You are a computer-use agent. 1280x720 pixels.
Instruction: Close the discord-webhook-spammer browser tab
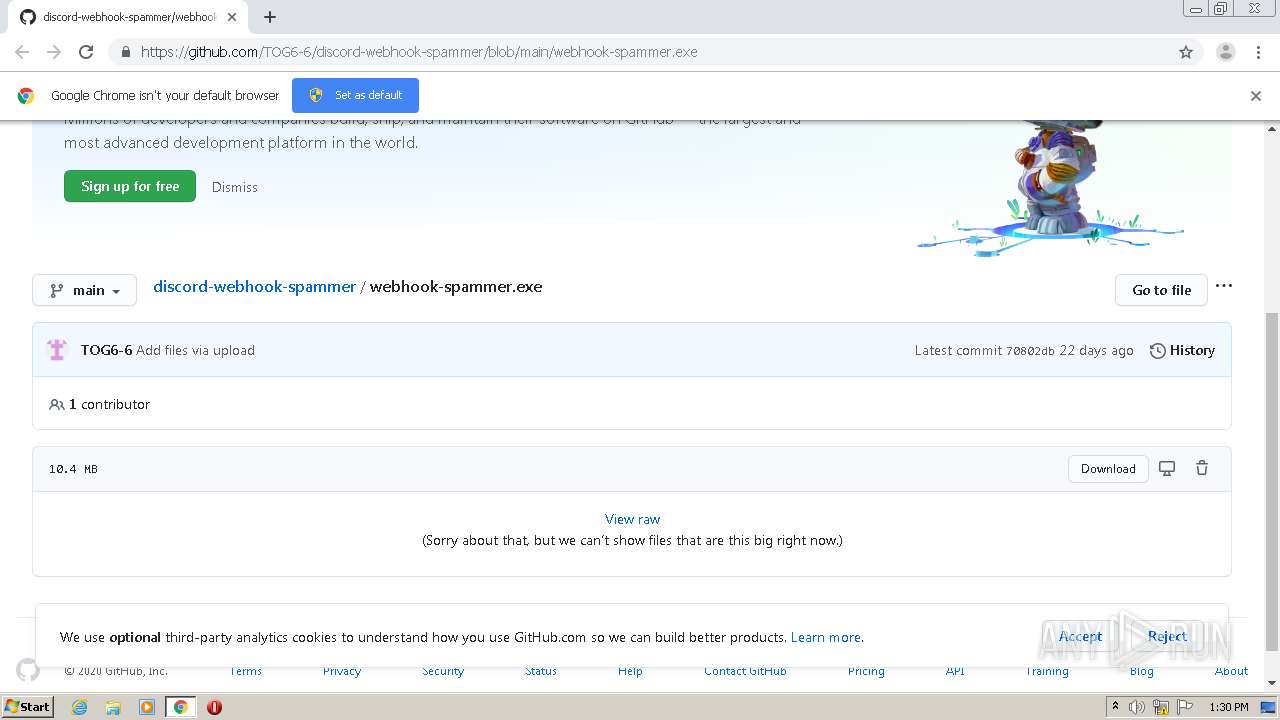[x=232, y=17]
